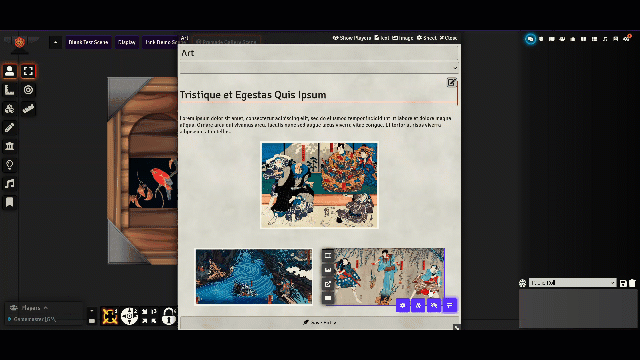Close the Art journal window
Screen dimensions: 640x360
[x=448, y=38]
